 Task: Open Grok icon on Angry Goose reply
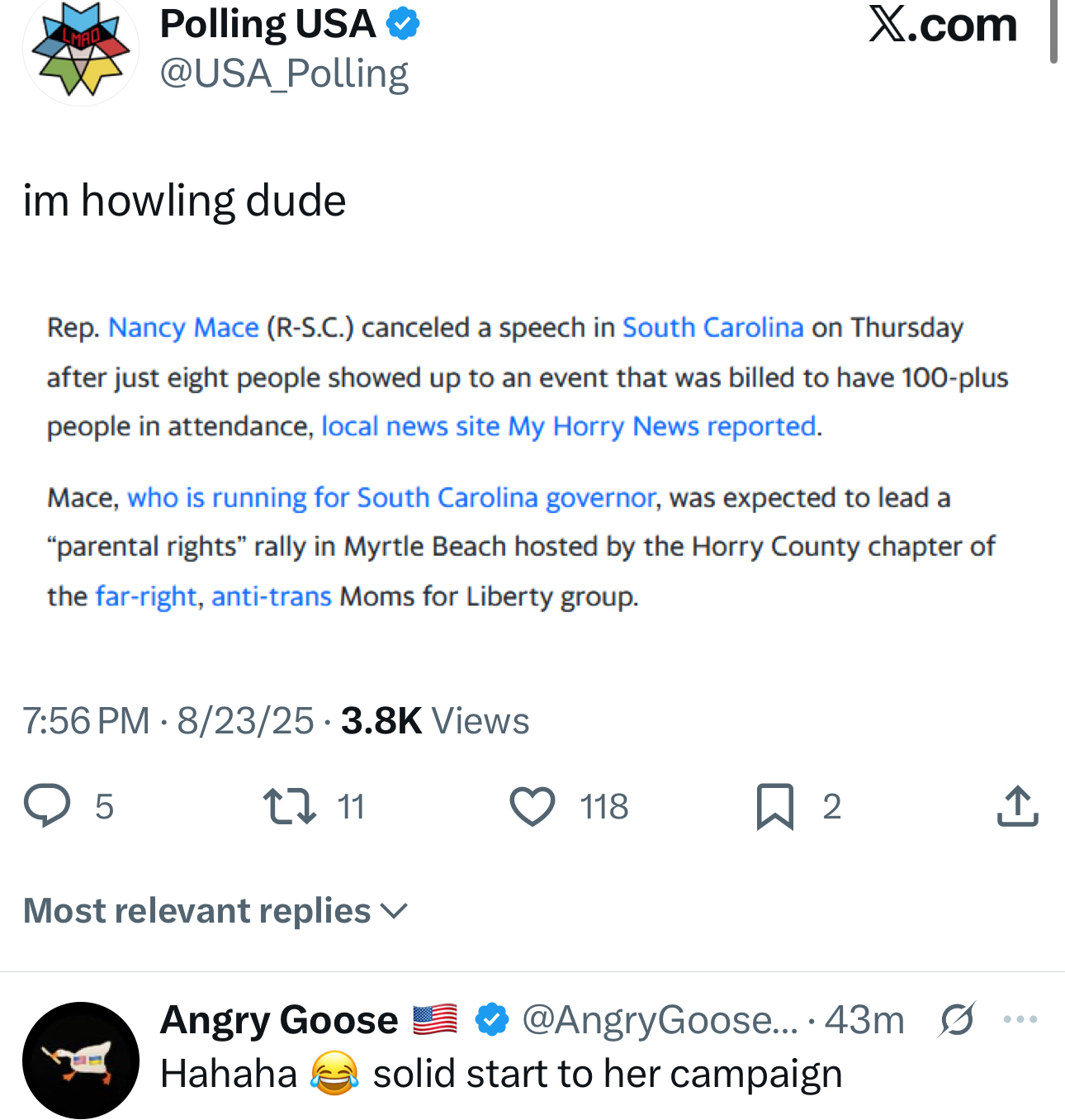click(957, 1019)
